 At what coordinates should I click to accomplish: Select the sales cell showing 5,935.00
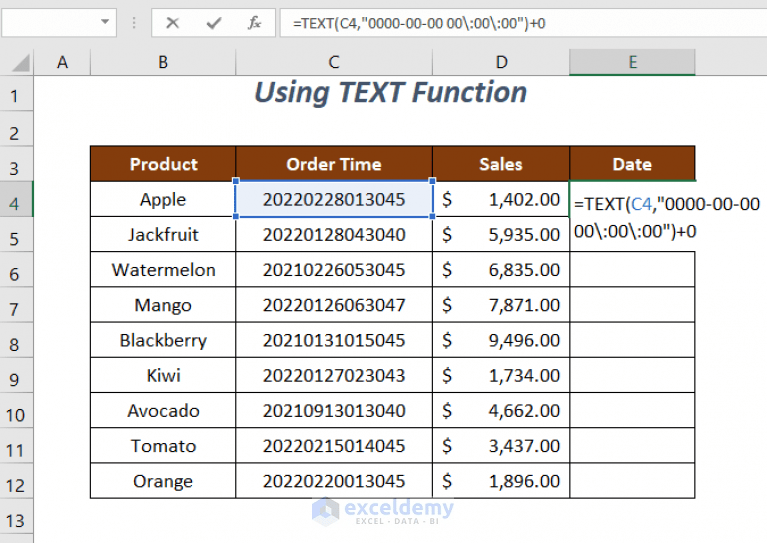pyautogui.click(x=501, y=234)
